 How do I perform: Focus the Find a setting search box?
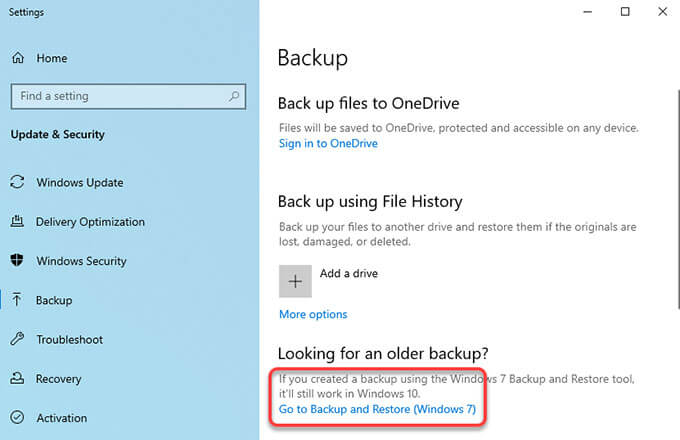[x=128, y=96]
